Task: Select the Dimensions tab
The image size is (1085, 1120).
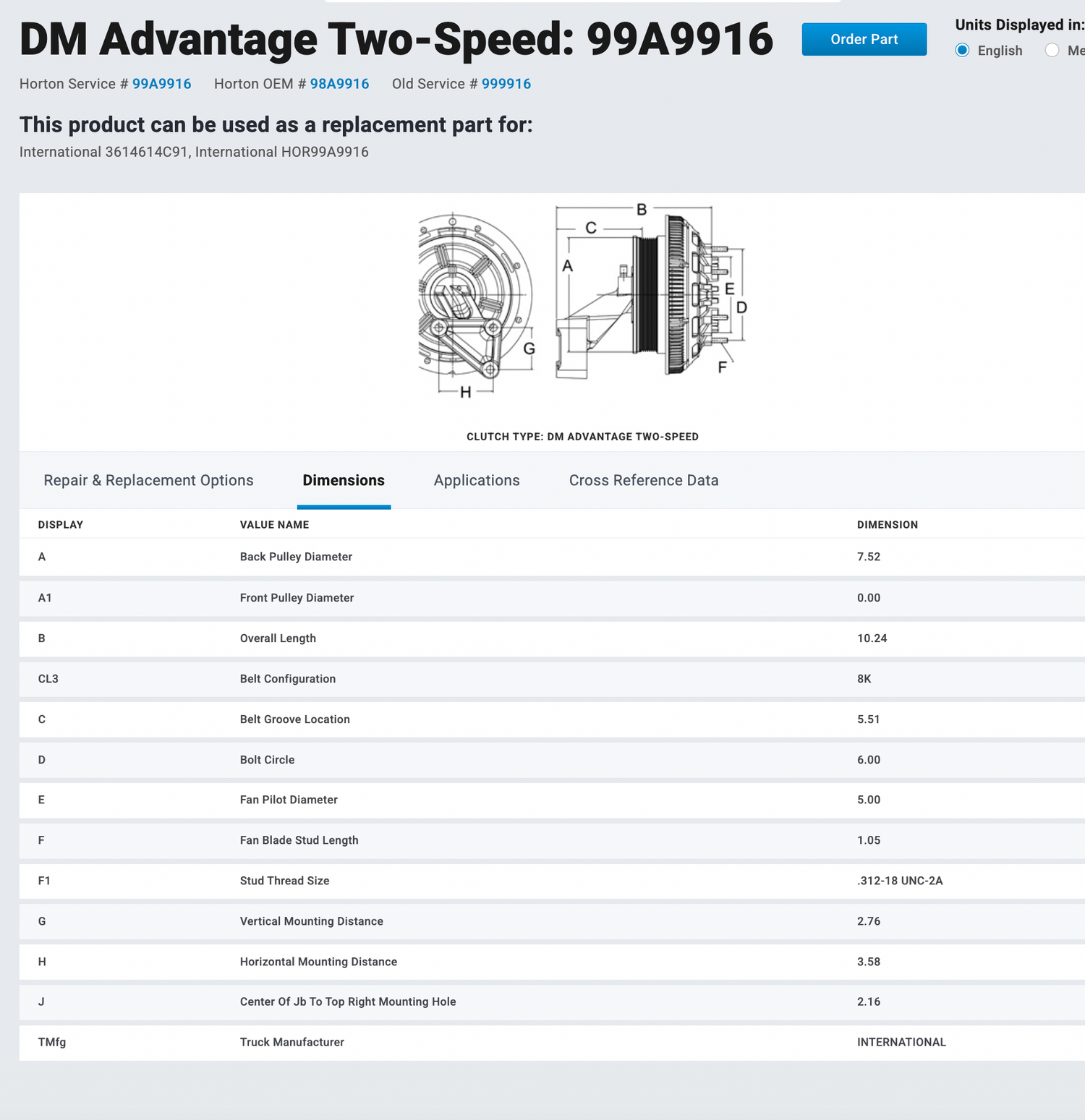Action: tap(344, 481)
